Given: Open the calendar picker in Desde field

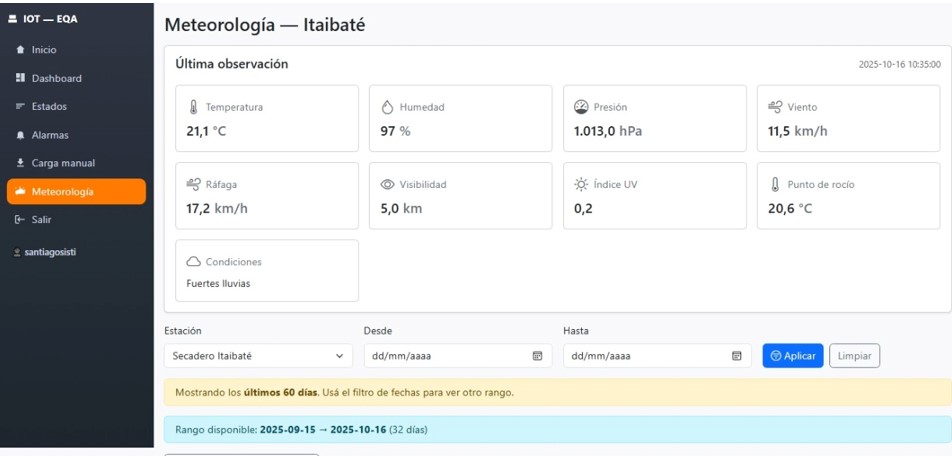Looking at the screenshot, I should (537, 356).
